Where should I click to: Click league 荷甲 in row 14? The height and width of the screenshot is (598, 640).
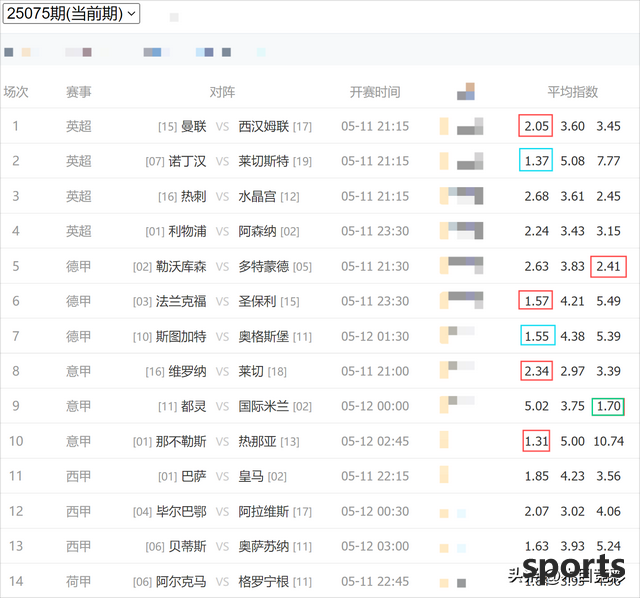pyautogui.click(x=79, y=581)
